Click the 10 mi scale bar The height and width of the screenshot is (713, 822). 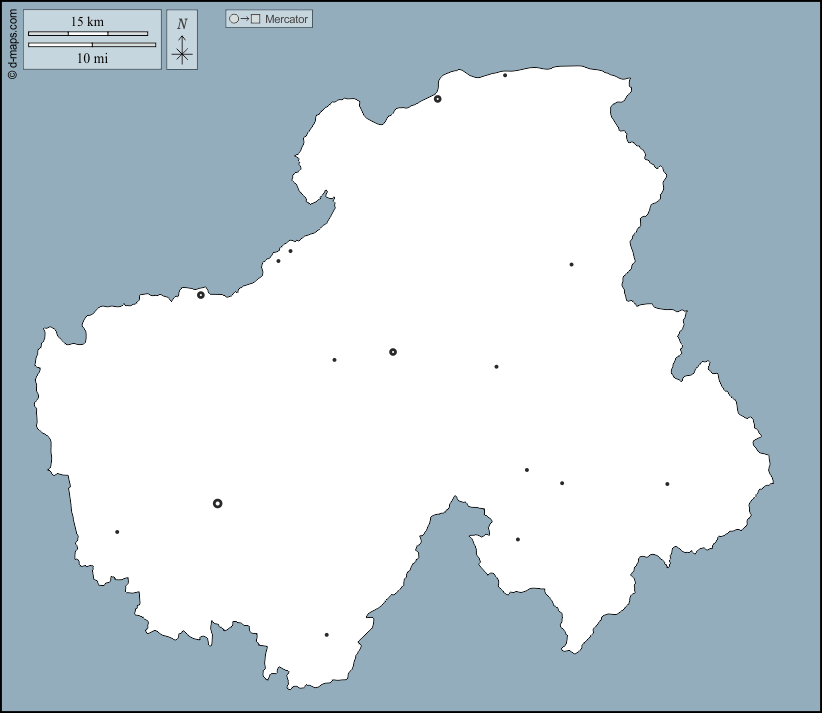click(x=92, y=45)
